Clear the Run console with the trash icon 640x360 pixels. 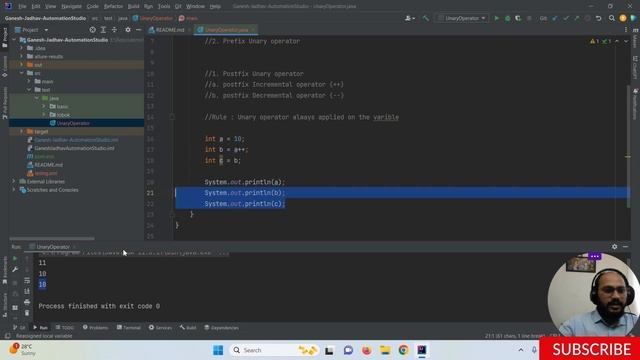(27, 313)
